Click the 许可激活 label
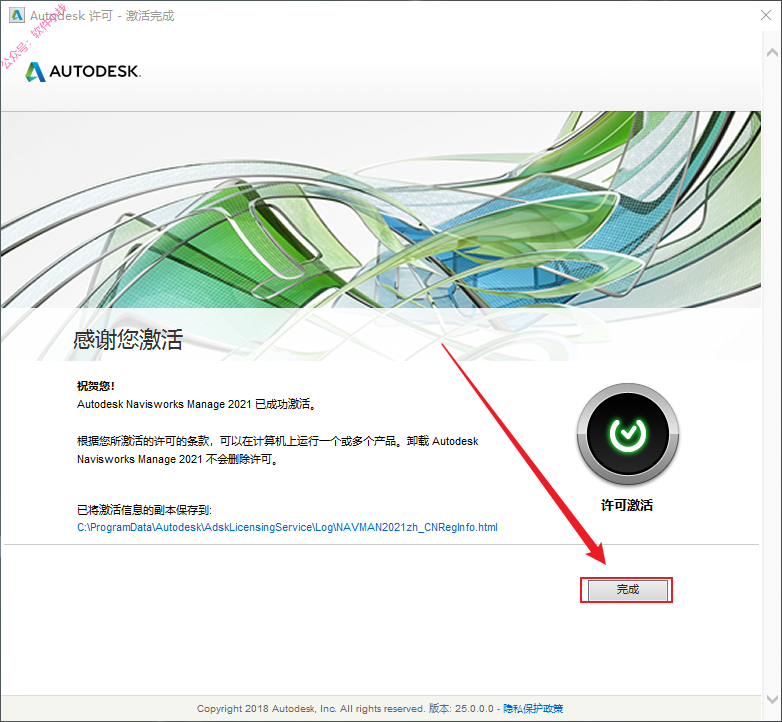782x722 pixels. pos(627,505)
